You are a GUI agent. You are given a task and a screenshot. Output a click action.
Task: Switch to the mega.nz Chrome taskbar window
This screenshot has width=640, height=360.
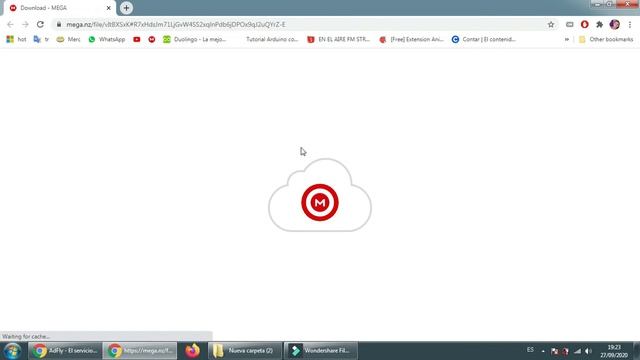(140, 351)
